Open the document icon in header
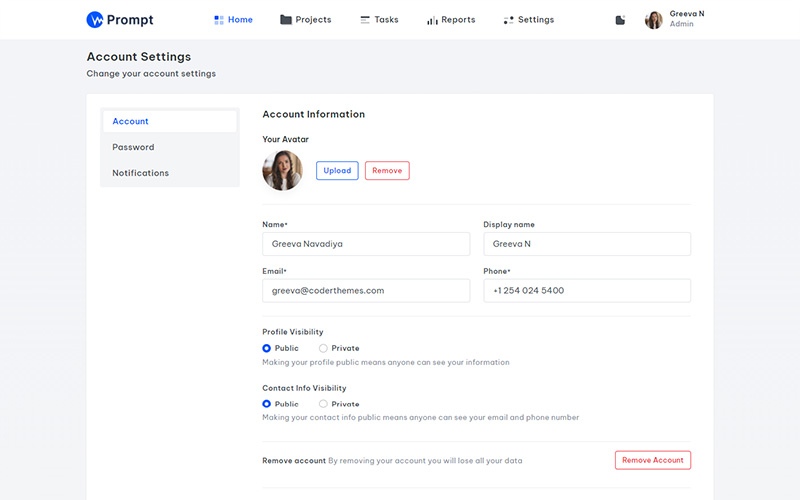 click(620, 20)
